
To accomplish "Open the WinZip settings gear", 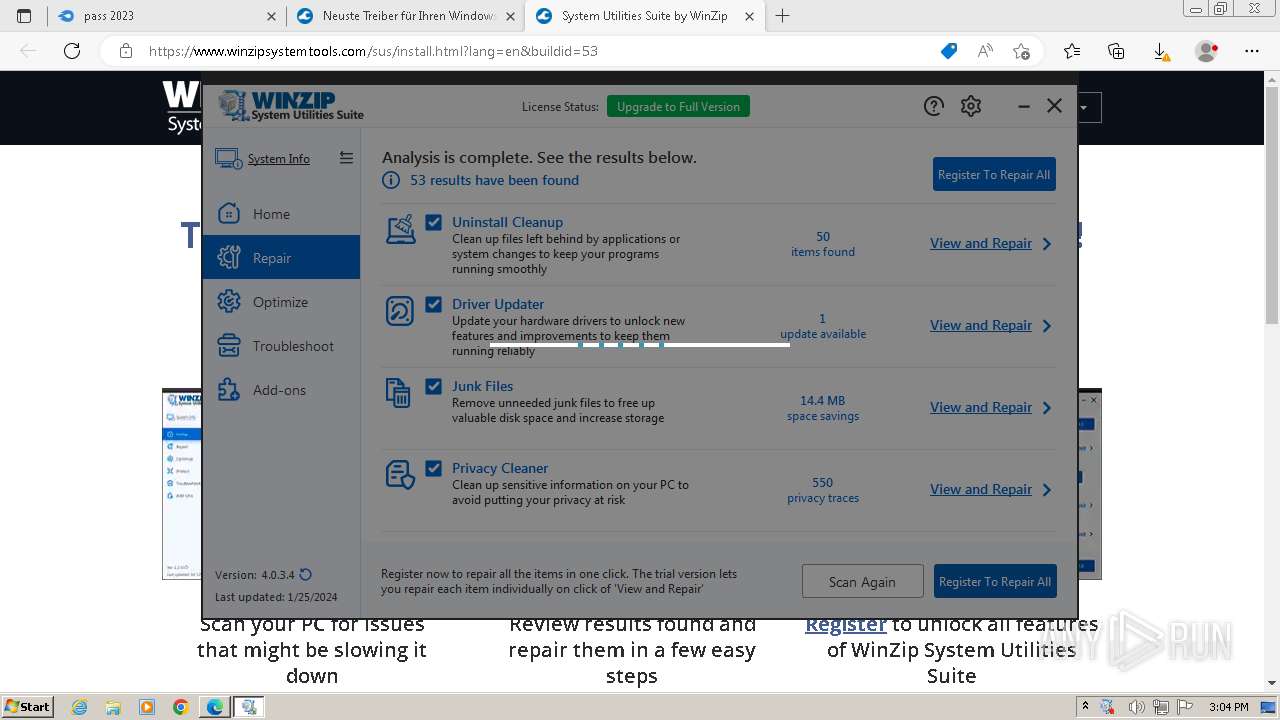I will [971, 106].
